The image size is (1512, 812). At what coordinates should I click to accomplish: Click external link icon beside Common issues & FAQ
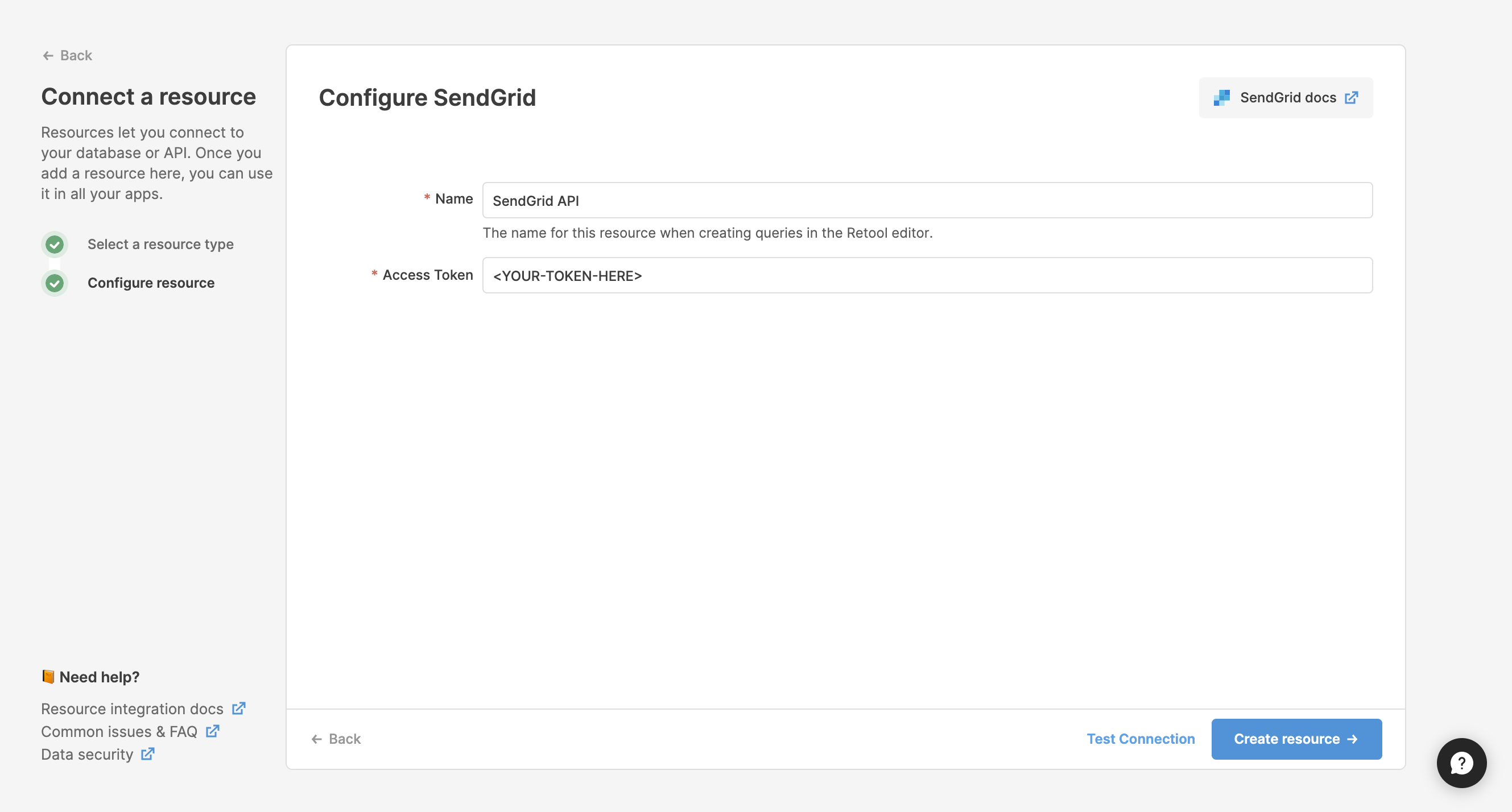(213, 731)
